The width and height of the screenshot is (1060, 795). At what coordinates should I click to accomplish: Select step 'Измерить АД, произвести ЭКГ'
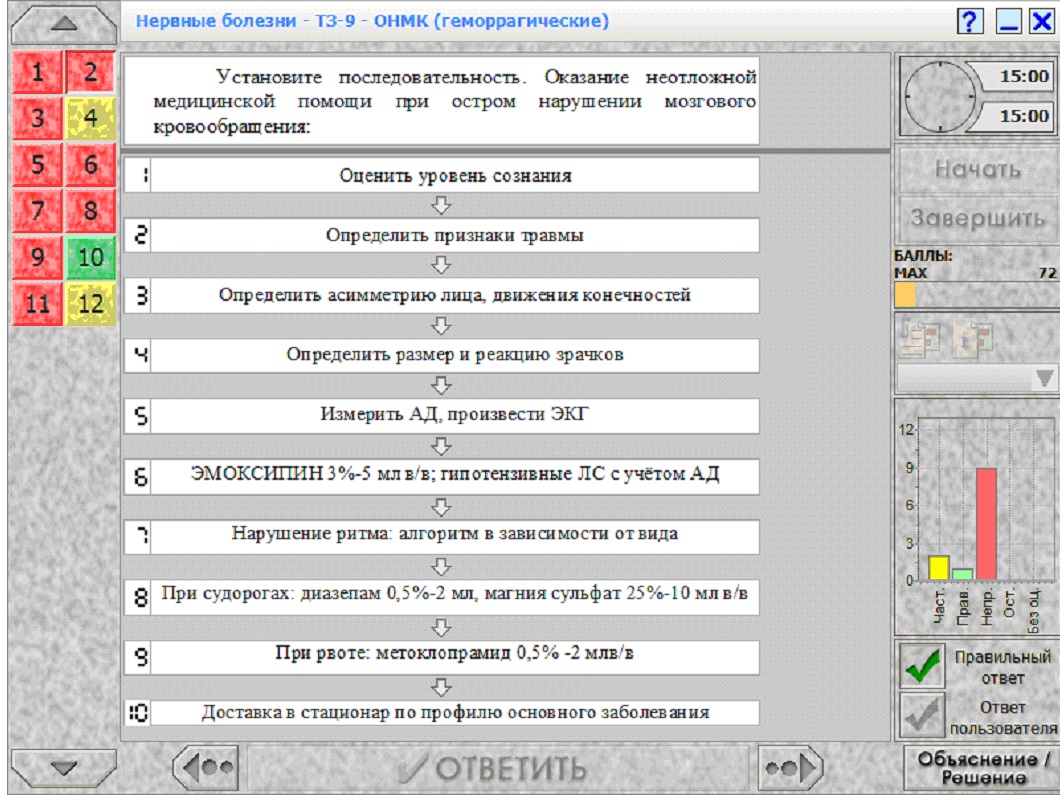[441, 415]
